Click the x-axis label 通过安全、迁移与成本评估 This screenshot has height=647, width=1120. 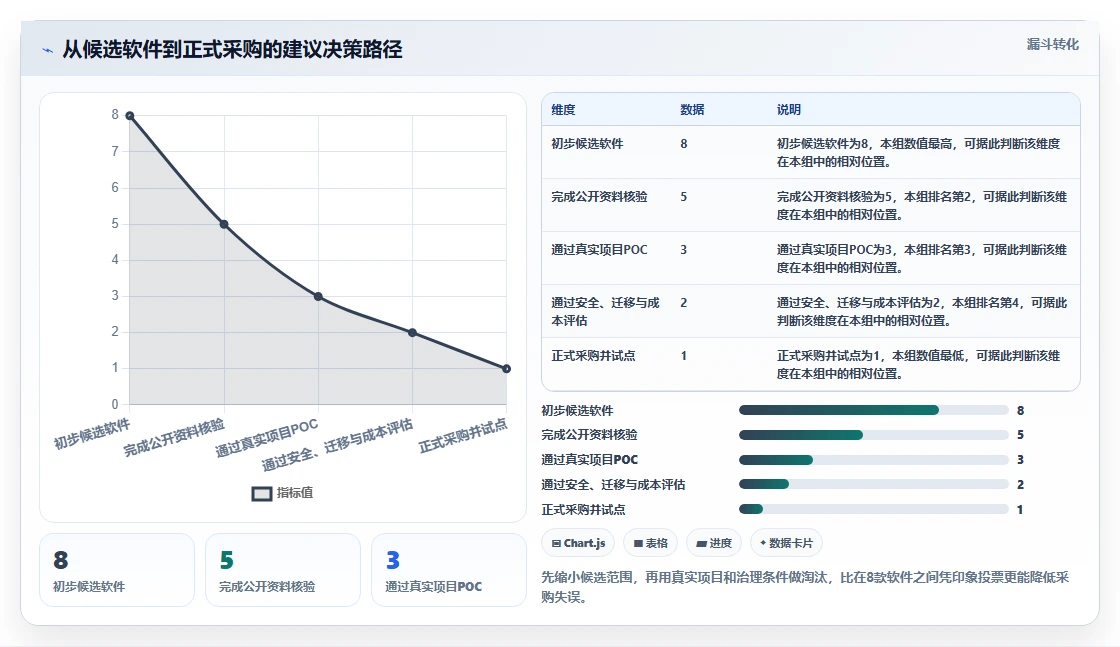pos(337,446)
